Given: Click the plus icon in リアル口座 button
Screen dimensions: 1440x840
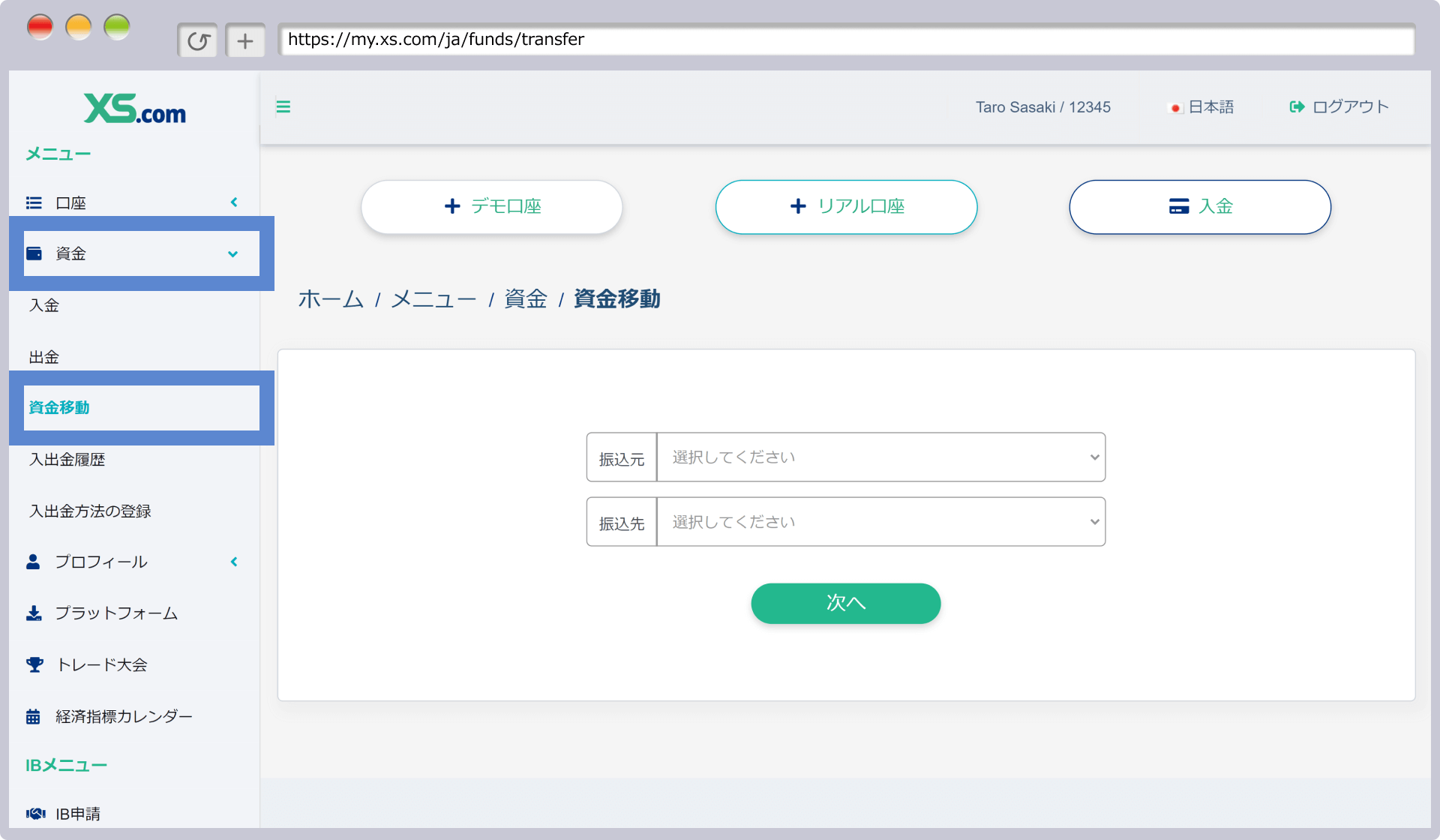Looking at the screenshot, I should [798, 206].
